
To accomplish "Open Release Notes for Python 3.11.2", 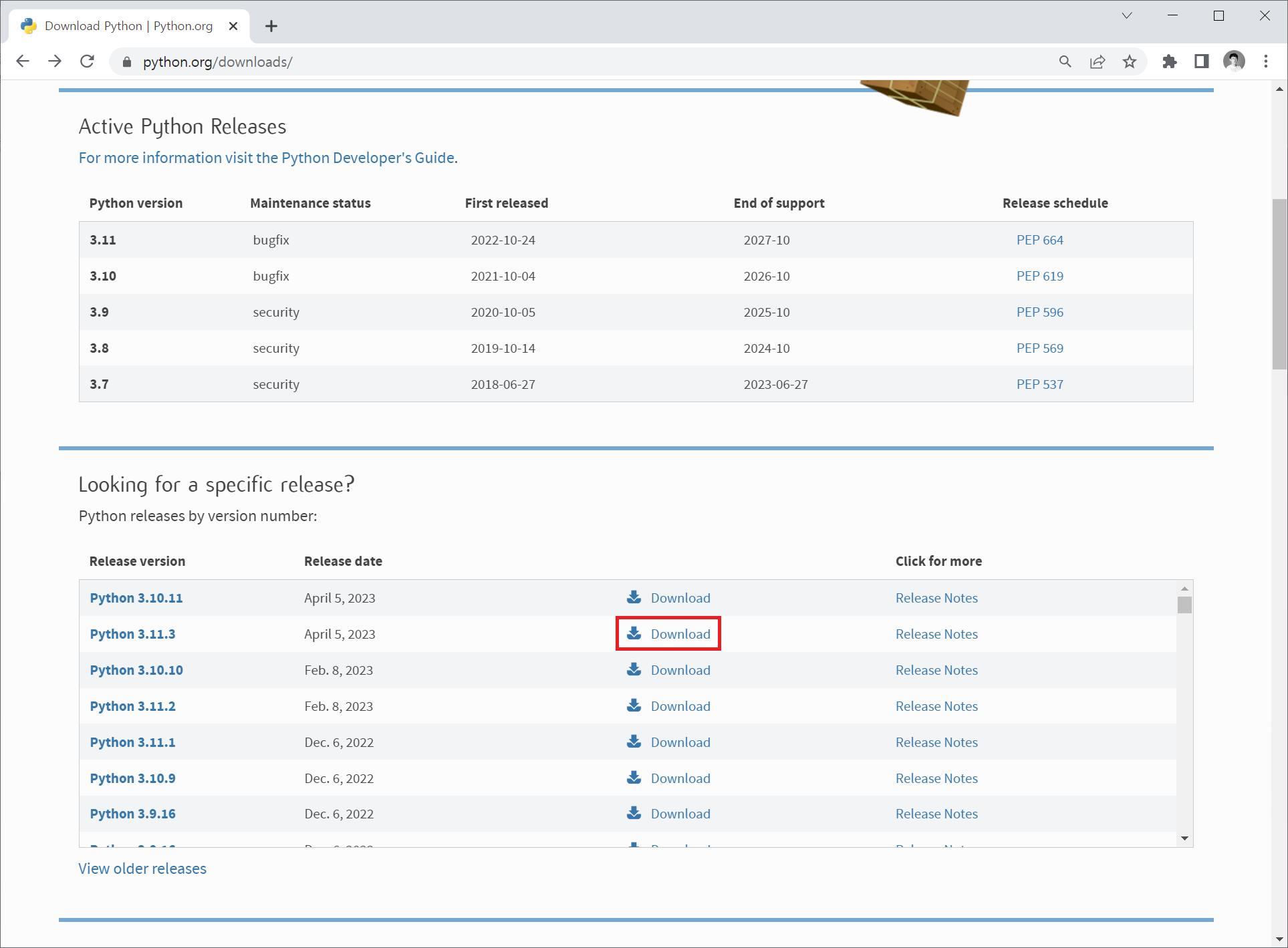I will coord(936,706).
